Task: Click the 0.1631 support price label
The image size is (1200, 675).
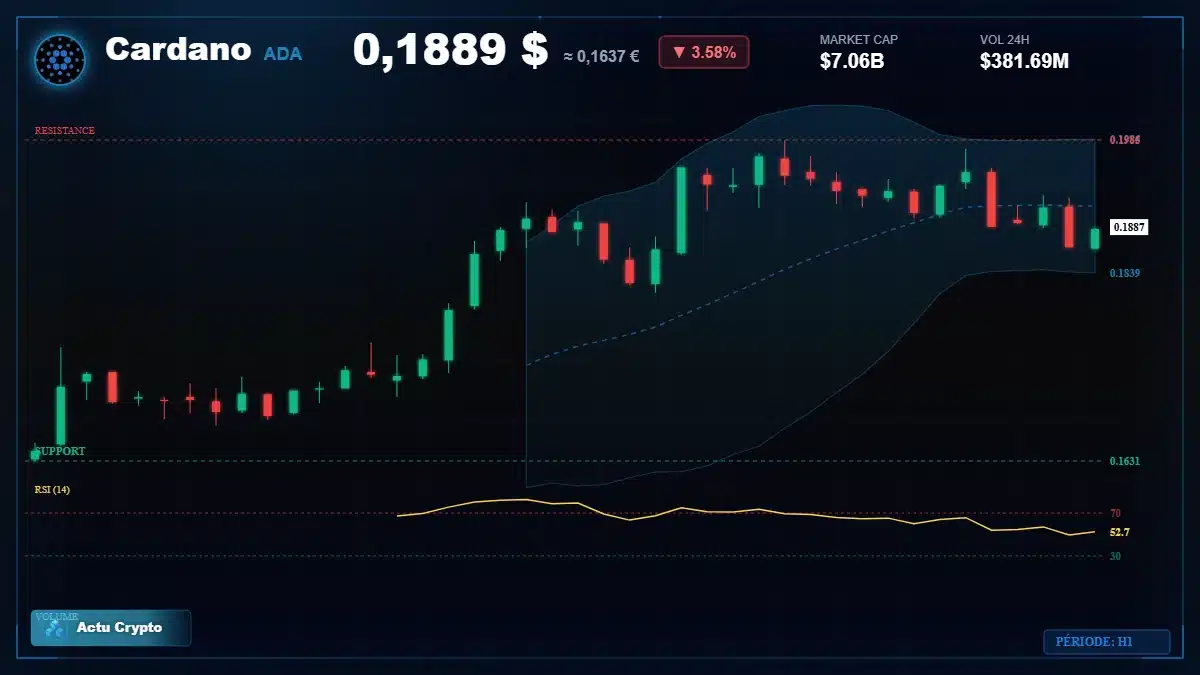Action: [1125, 461]
